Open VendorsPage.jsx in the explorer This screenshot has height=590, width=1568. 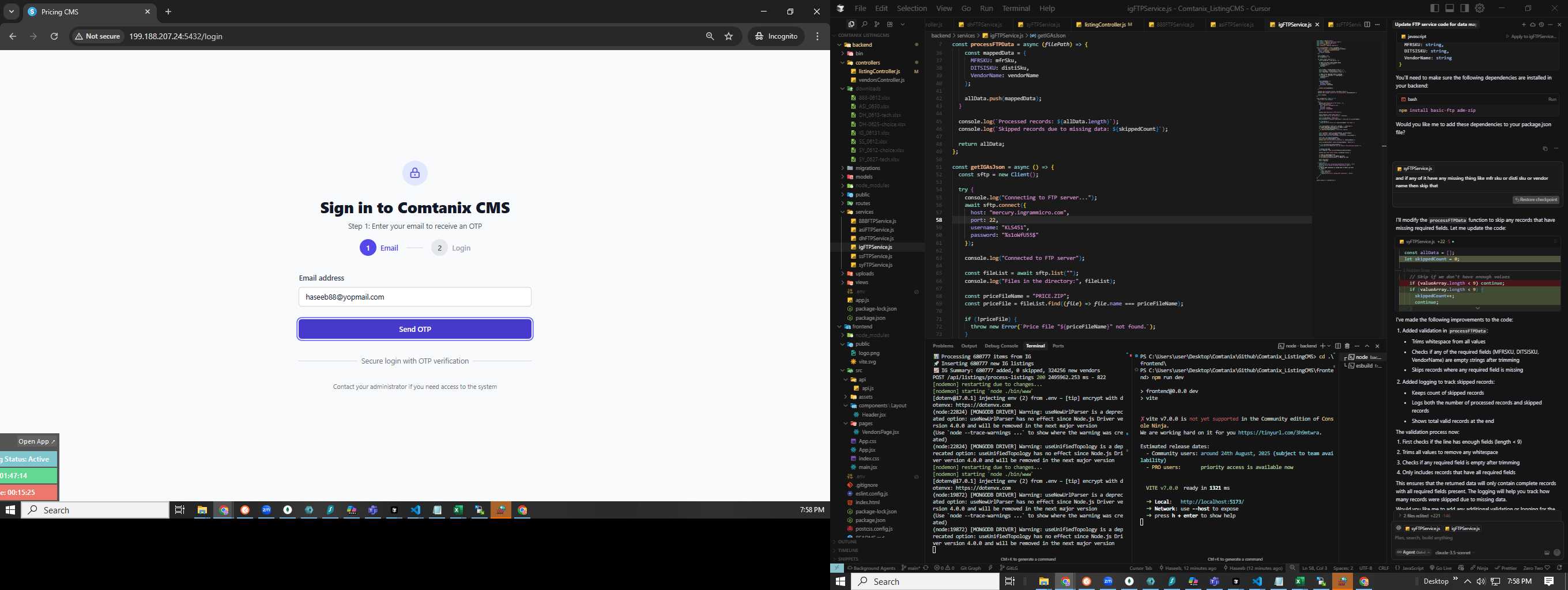click(x=880, y=432)
